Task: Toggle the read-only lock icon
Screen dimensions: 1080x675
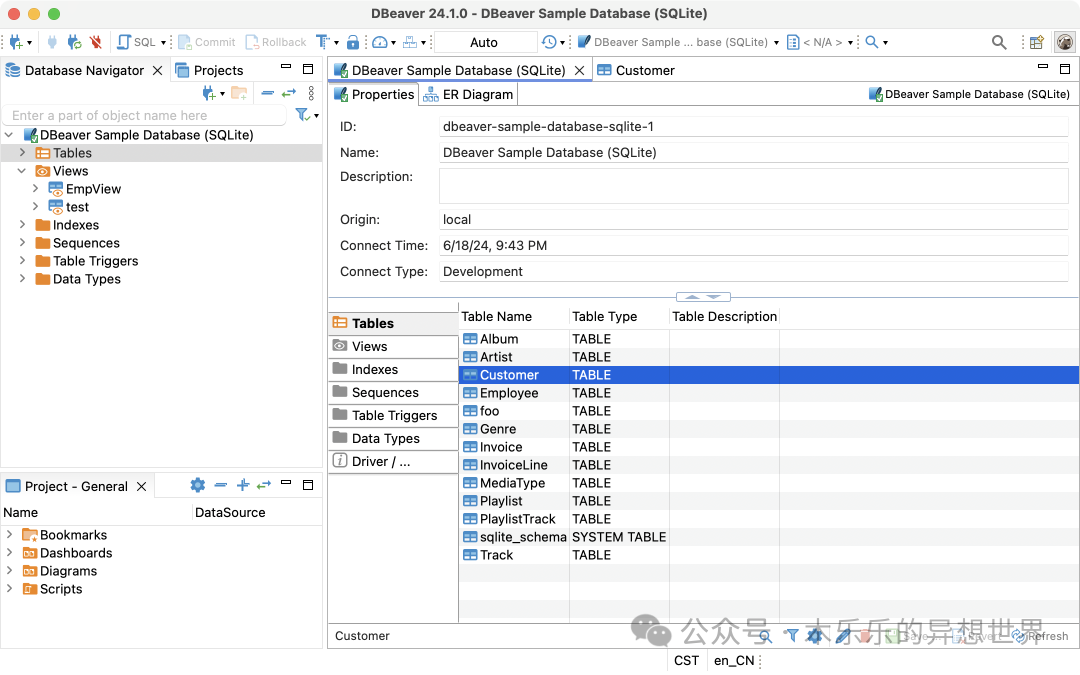Action: 353,42
